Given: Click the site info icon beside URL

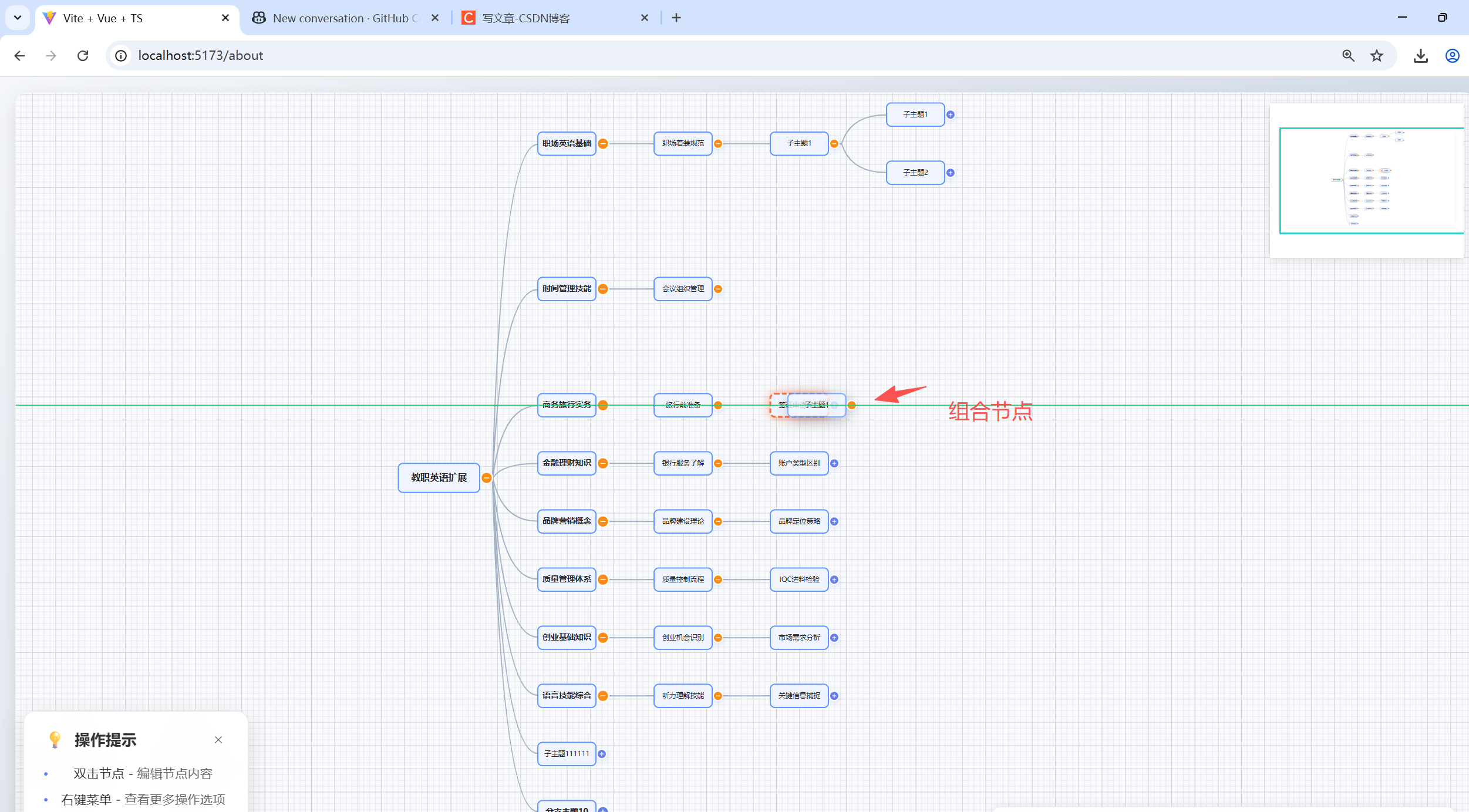Looking at the screenshot, I should click(121, 56).
